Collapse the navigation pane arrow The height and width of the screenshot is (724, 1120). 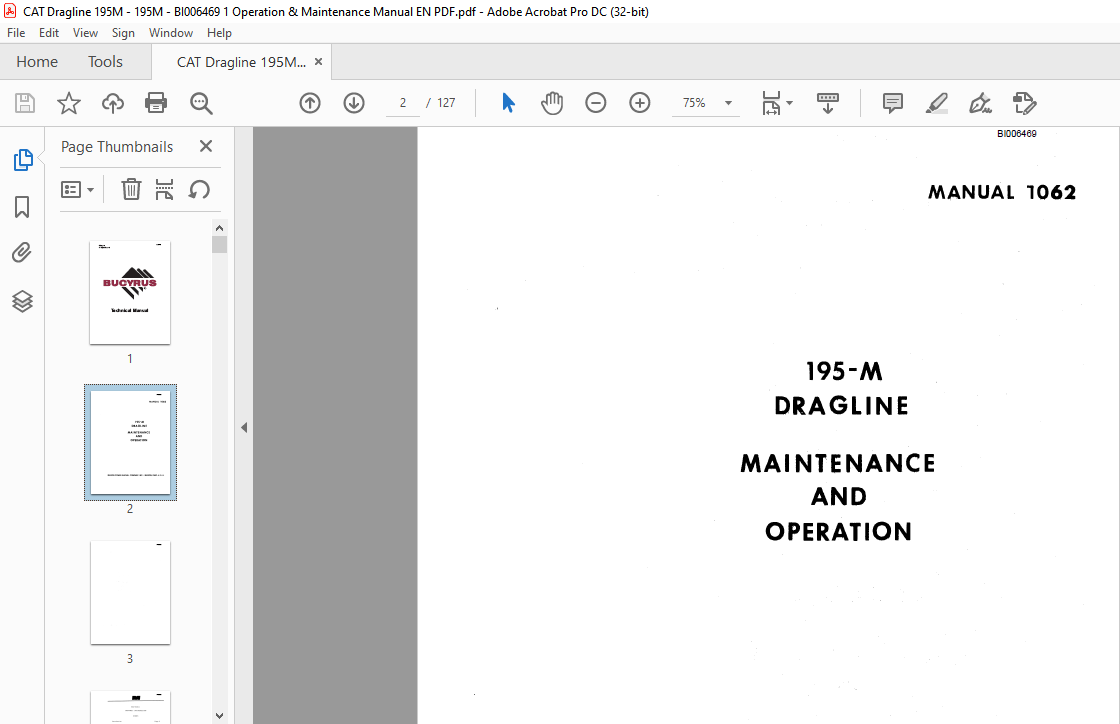(244, 428)
